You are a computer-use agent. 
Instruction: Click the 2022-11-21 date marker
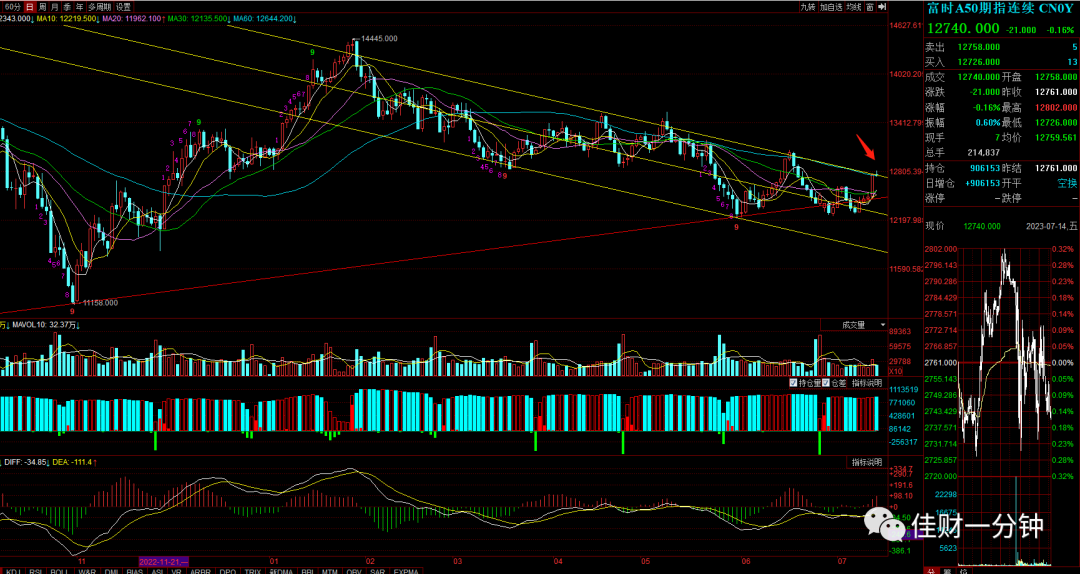(164, 561)
